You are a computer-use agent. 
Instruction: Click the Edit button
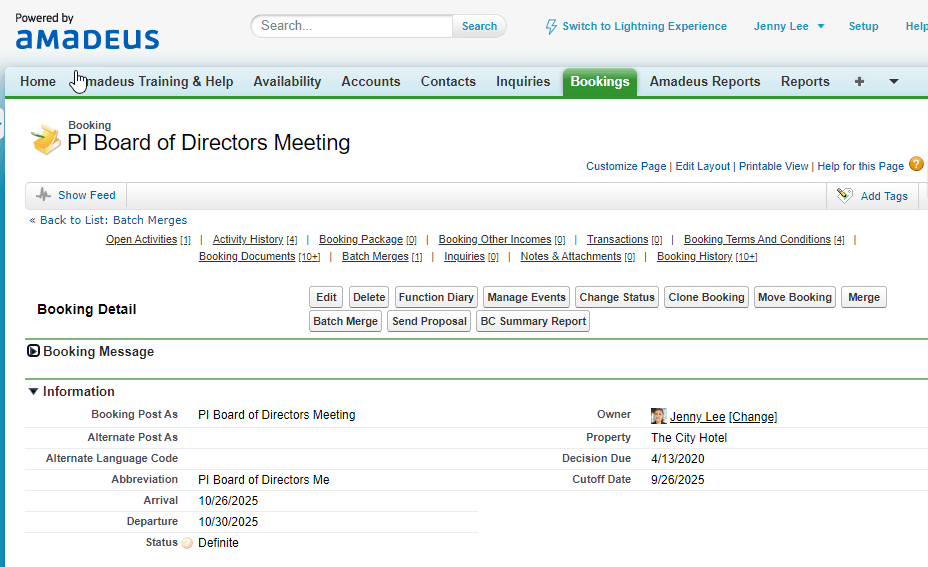click(x=326, y=297)
